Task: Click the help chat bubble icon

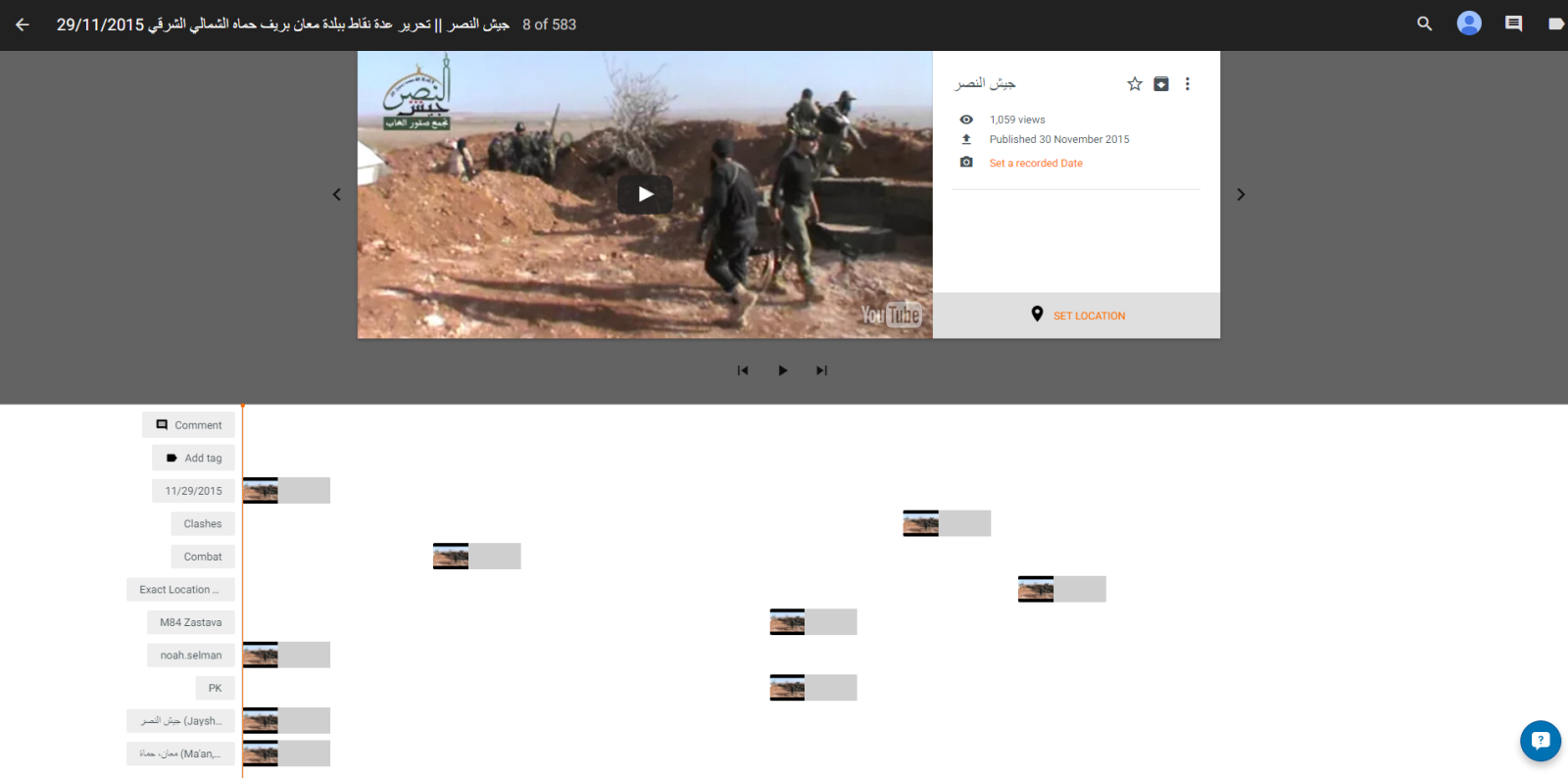Action: point(1540,741)
